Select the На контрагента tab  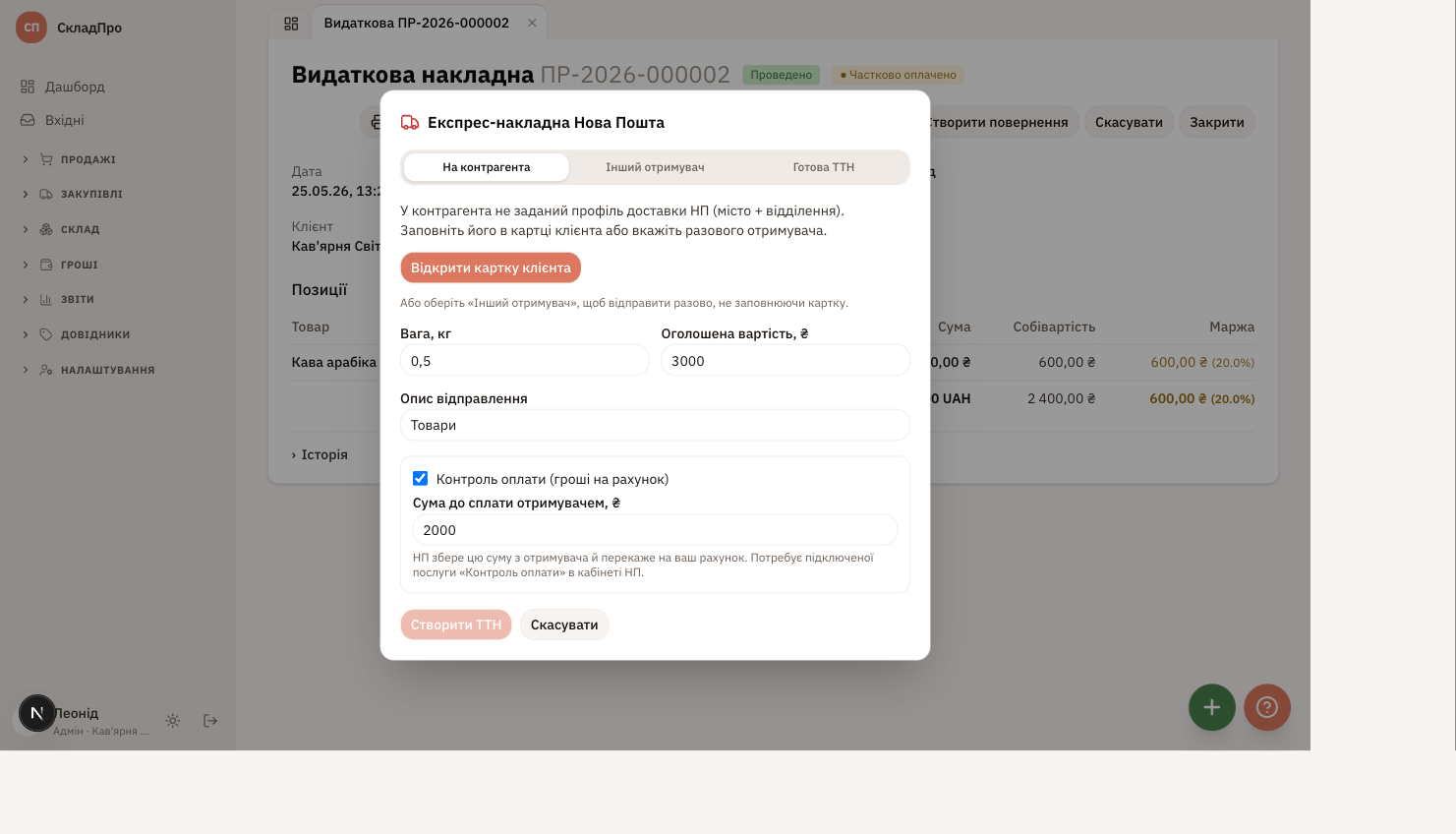click(487, 167)
